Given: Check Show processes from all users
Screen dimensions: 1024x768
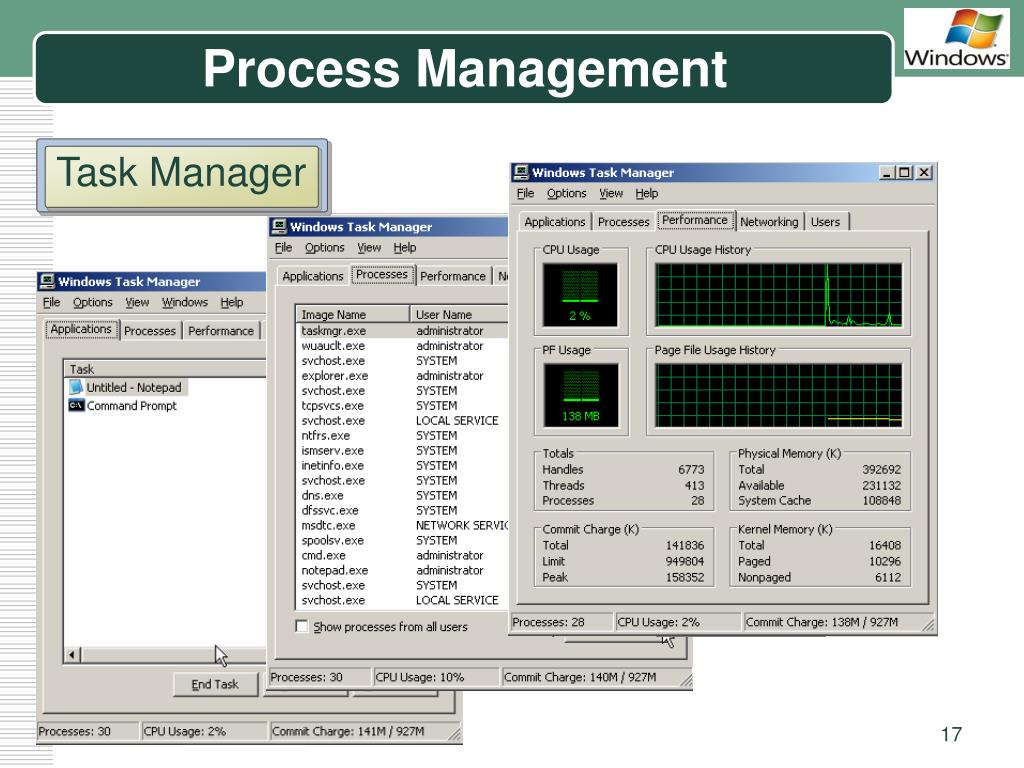Looking at the screenshot, I should pos(302,626).
